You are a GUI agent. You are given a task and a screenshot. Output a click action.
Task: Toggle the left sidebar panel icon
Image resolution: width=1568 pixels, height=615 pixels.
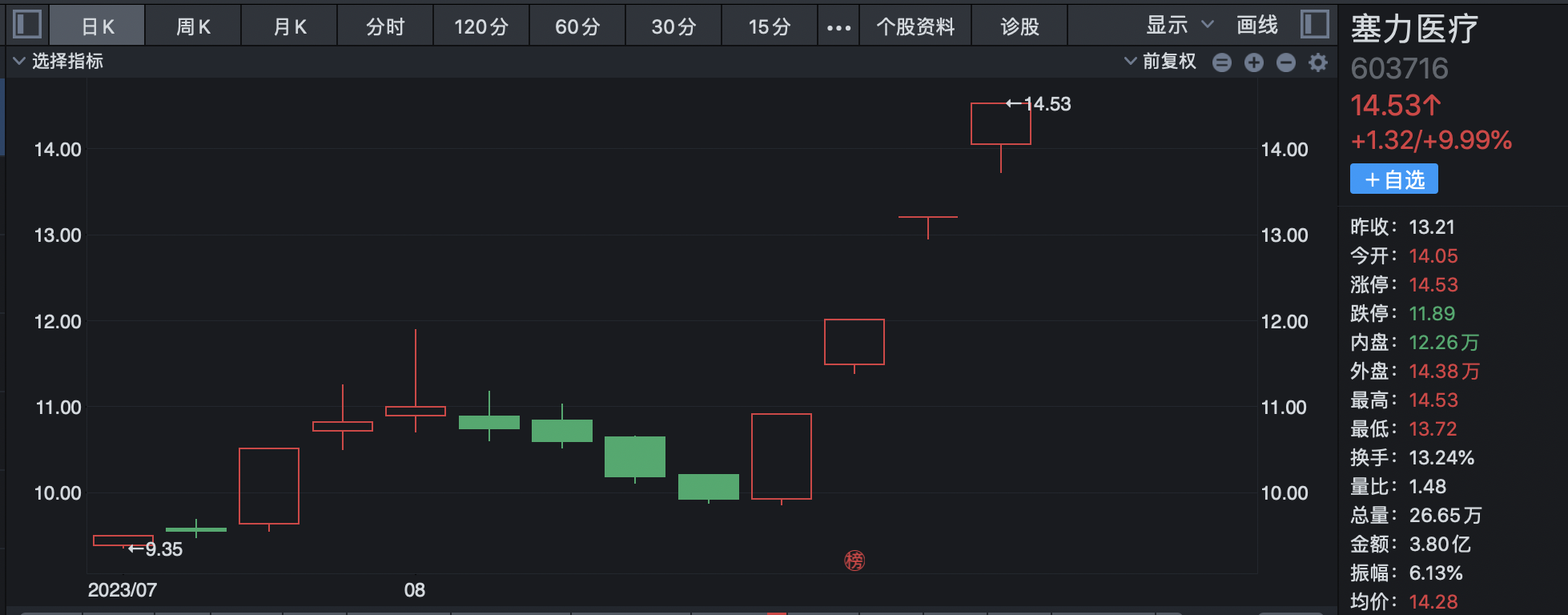(27, 24)
